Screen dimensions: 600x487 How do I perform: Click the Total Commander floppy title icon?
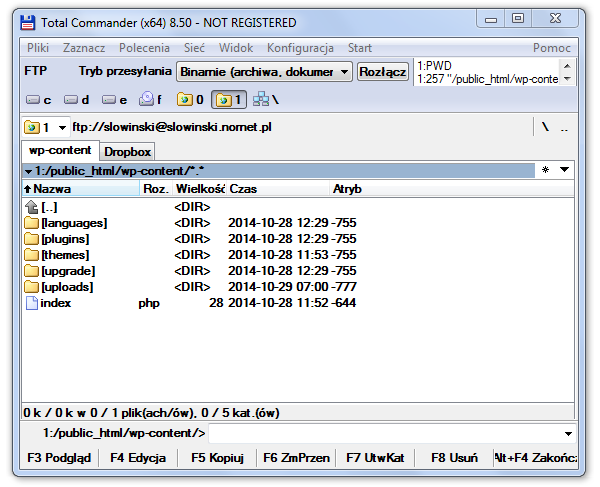click(28, 23)
